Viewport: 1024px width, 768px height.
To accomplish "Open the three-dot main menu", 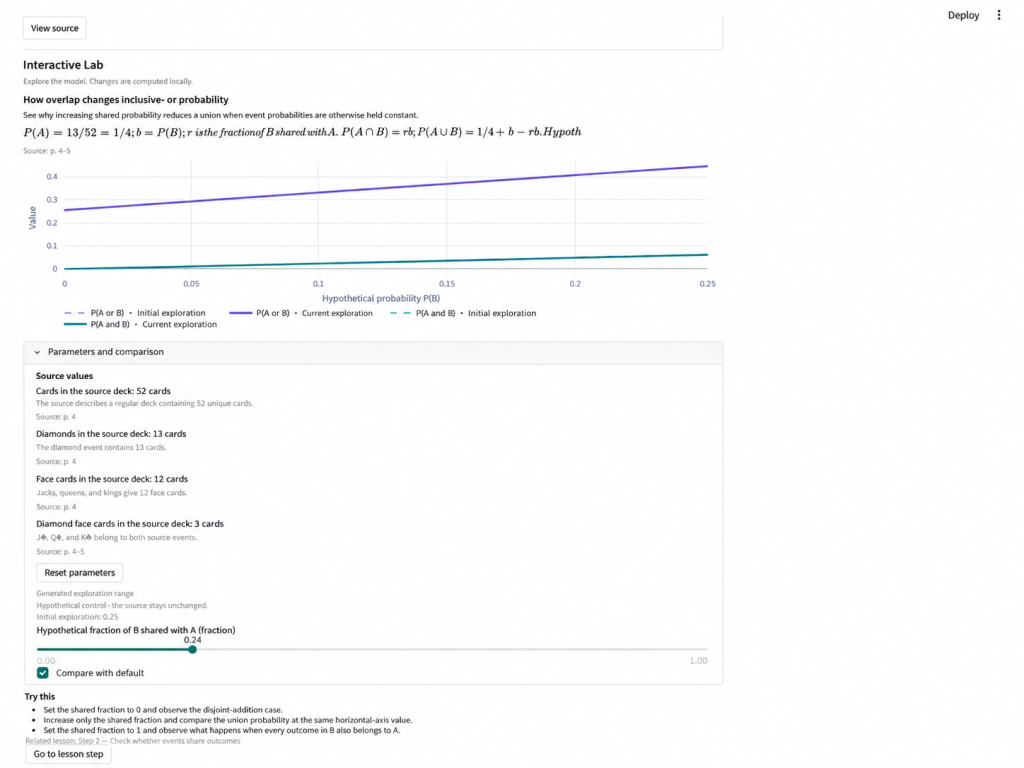I will click(x=999, y=15).
